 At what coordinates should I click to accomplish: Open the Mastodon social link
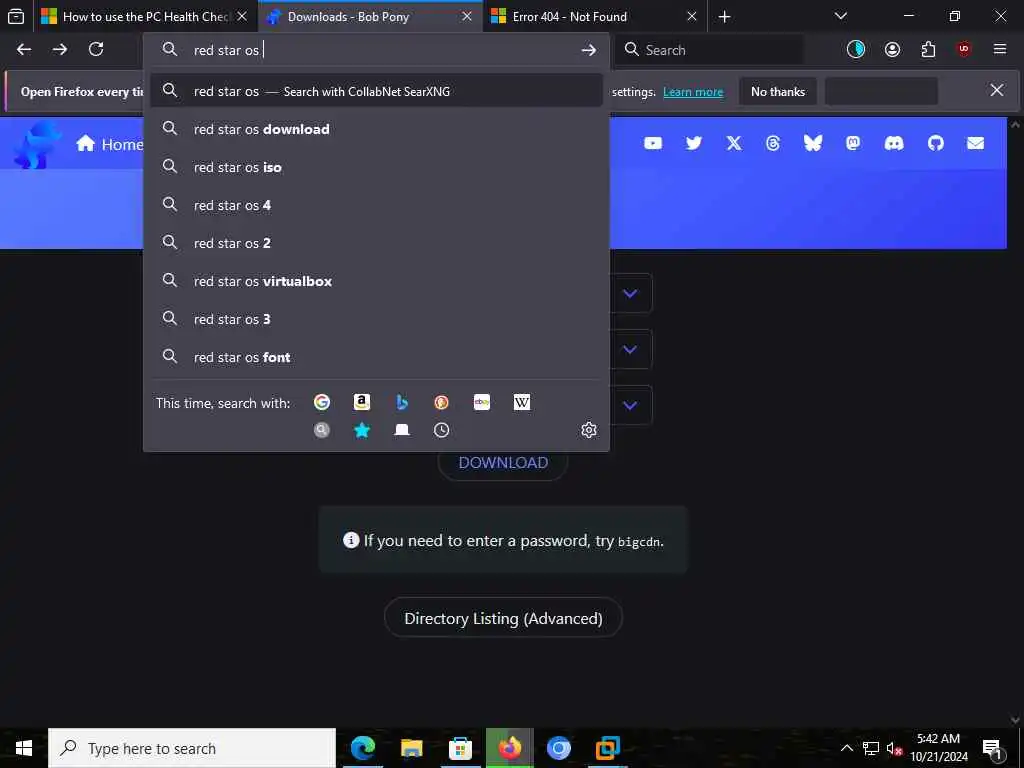tap(853, 143)
